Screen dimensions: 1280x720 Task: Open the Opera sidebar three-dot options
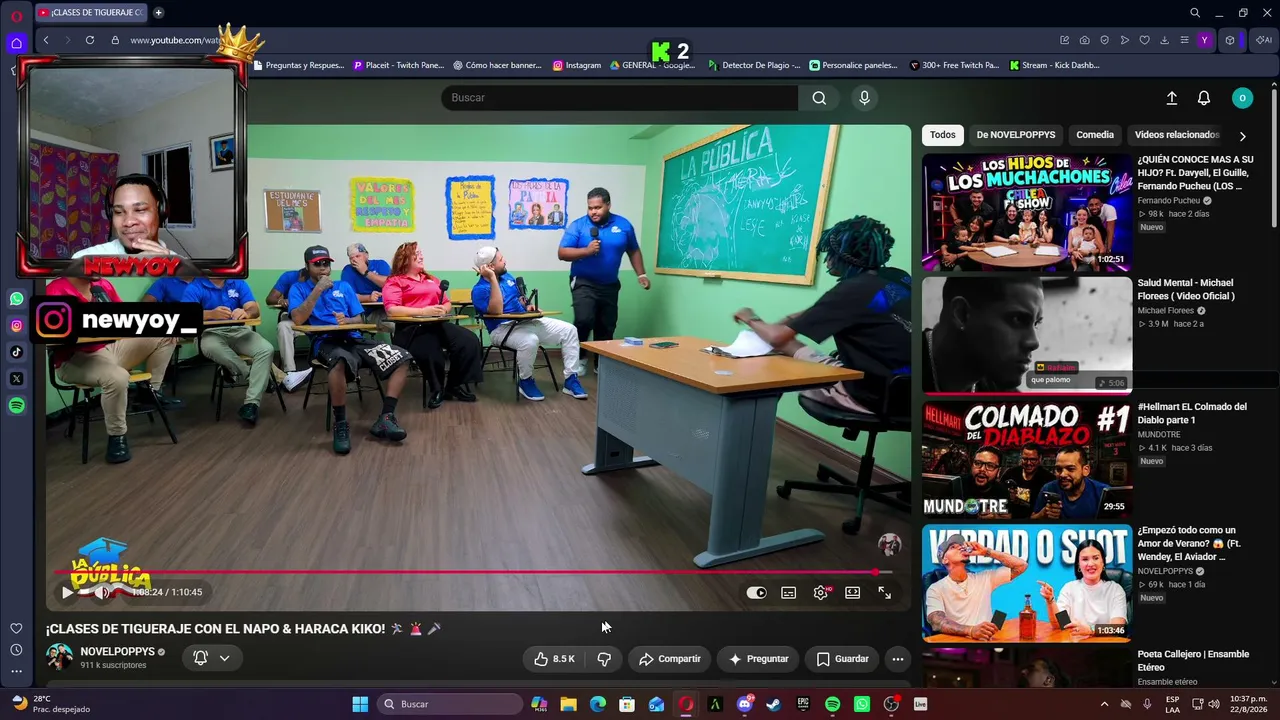(16, 672)
